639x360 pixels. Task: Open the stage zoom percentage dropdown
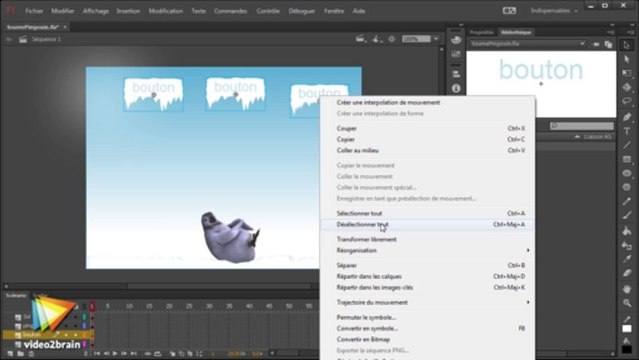point(436,39)
